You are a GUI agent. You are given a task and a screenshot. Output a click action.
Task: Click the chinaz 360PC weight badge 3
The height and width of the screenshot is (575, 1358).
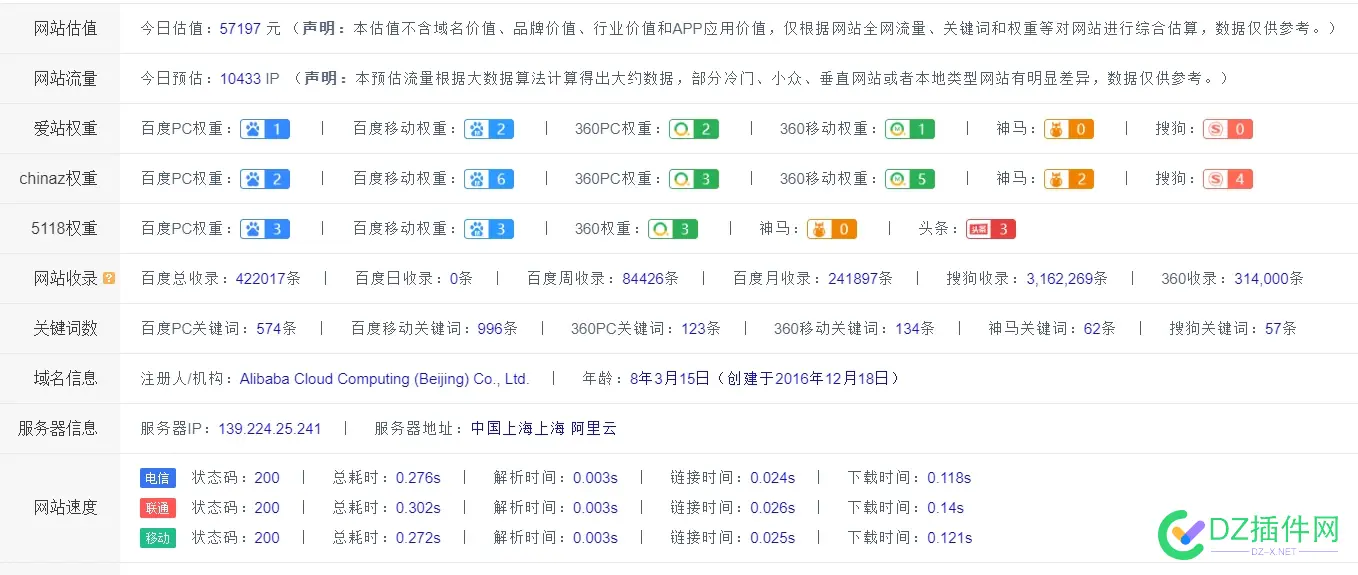[694, 179]
